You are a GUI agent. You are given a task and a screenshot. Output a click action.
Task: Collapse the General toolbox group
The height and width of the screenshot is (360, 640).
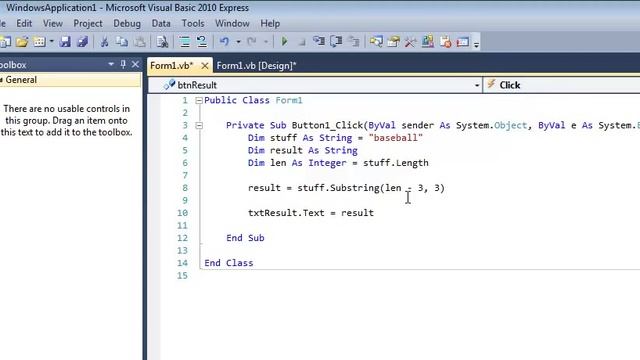(2, 80)
